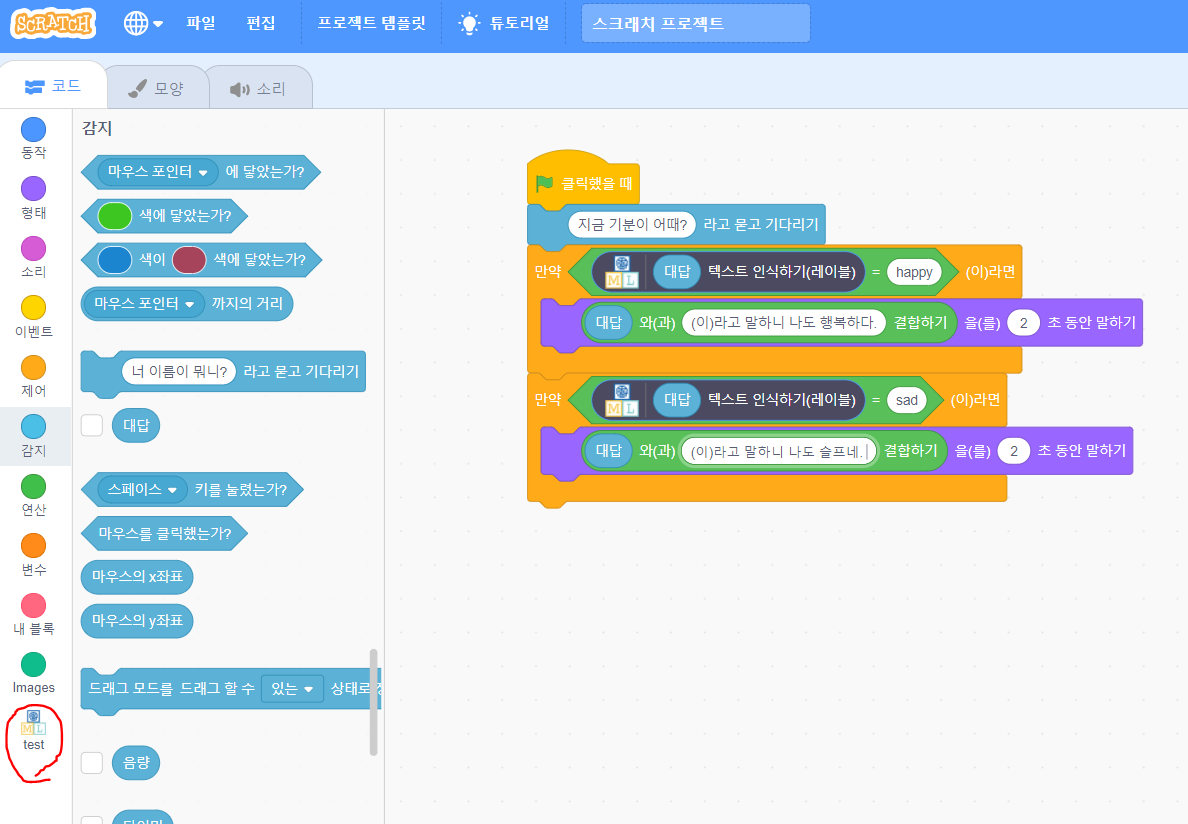The image size is (1188, 824).
Task: Click the 나도 행복하다 text field
Action: (783, 323)
